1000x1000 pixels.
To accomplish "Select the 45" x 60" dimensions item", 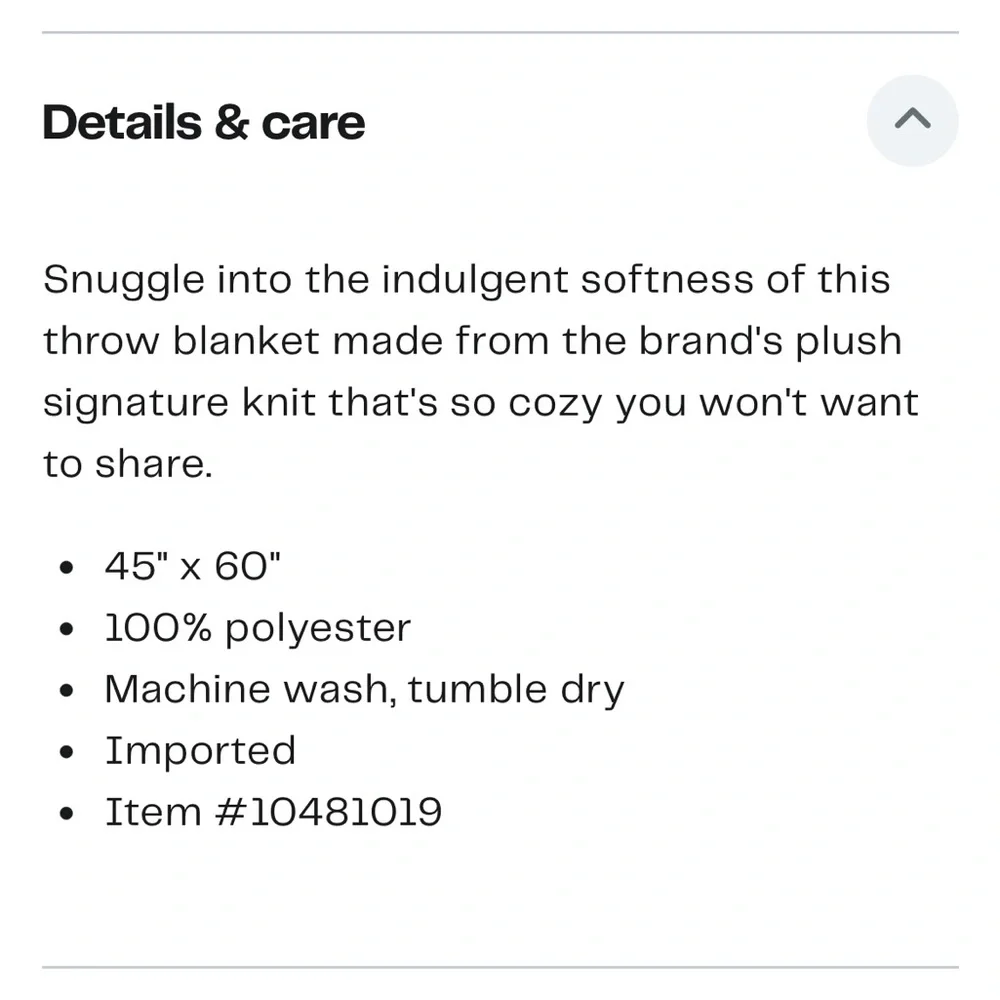I will click(x=193, y=568).
